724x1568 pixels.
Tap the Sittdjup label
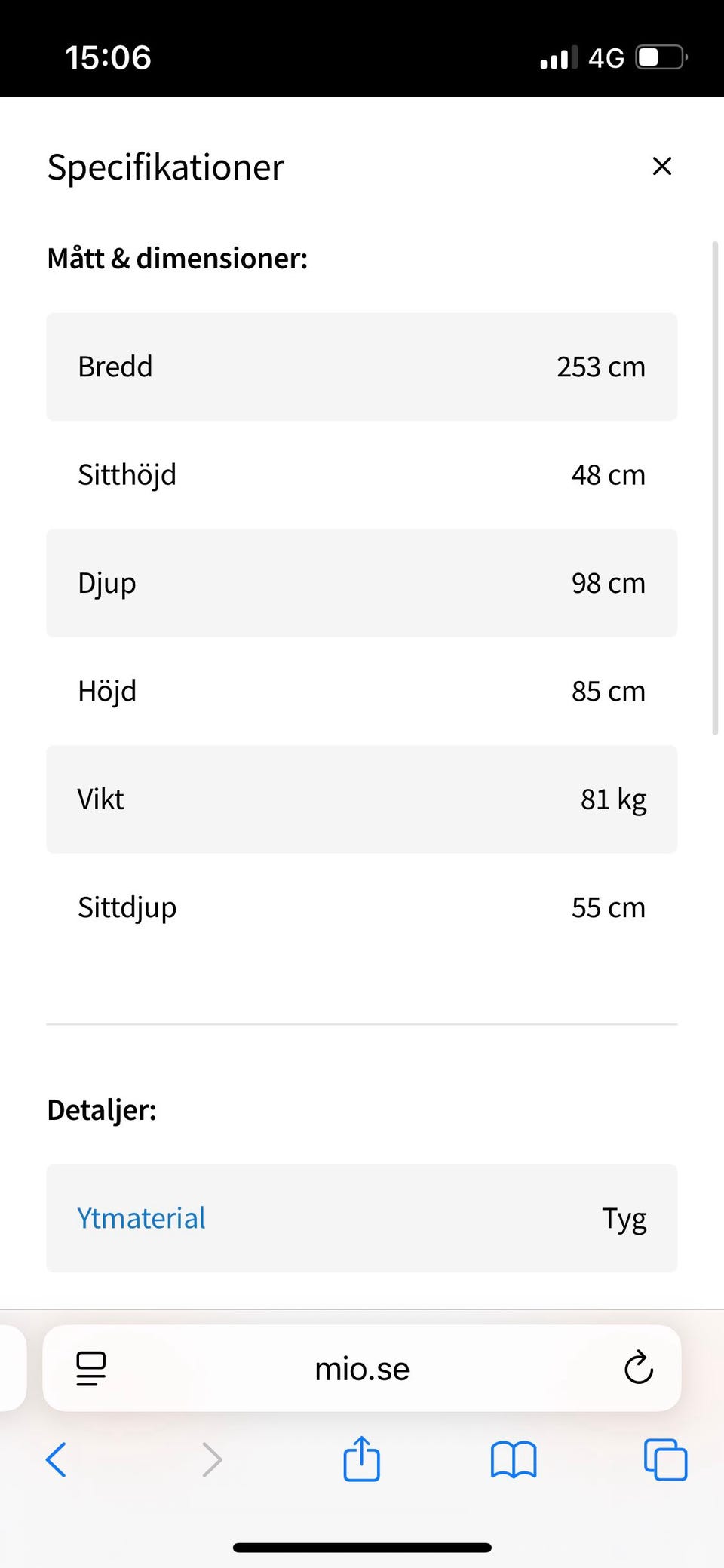(127, 907)
